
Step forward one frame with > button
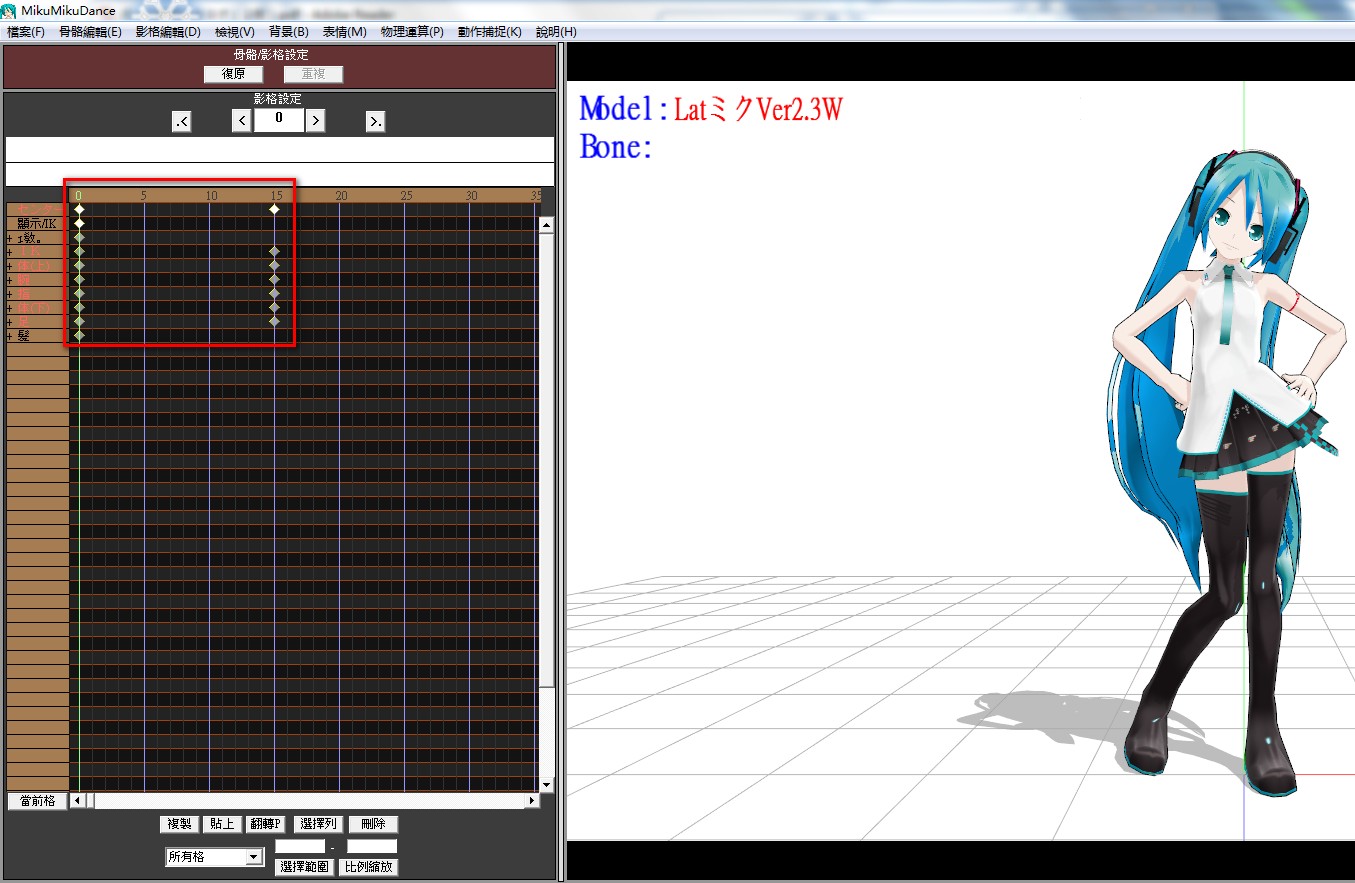click(x=315, y=121)
